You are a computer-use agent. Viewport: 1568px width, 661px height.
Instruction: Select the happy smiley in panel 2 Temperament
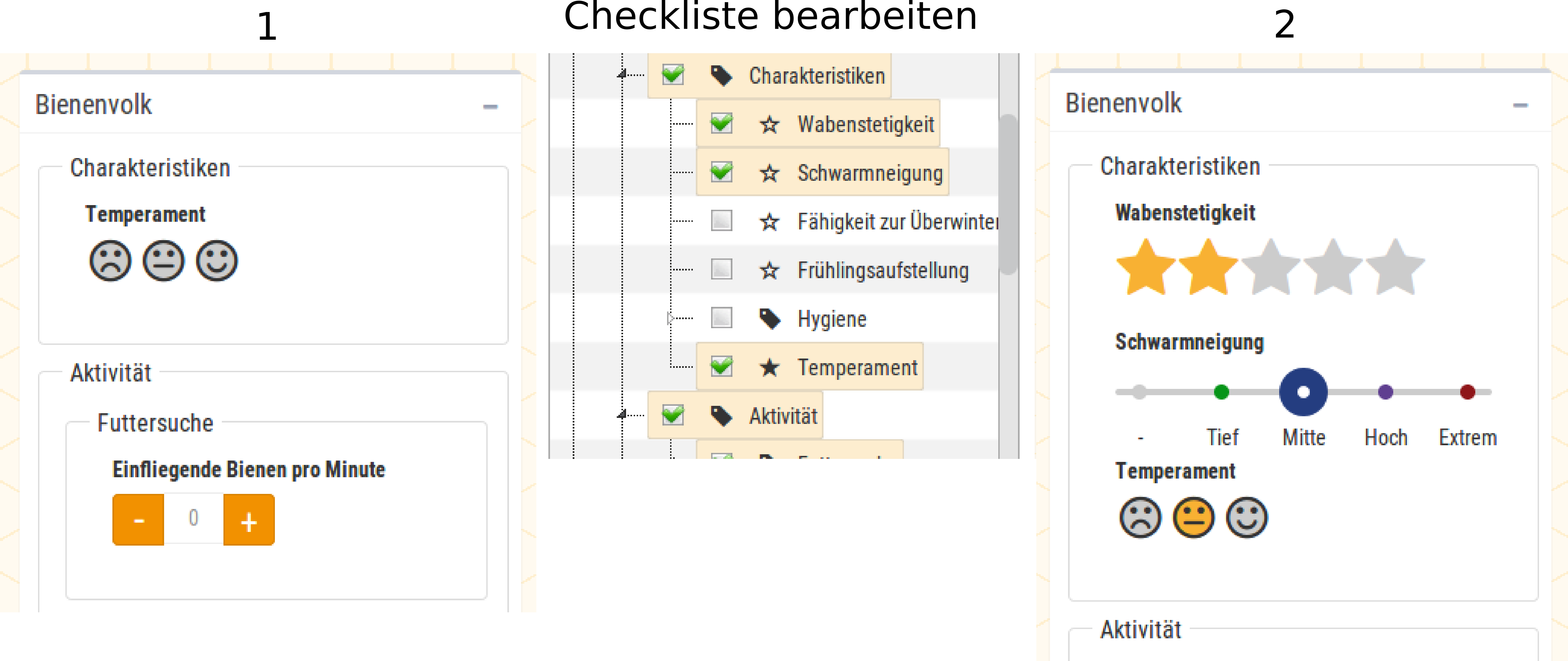pos(1247,518)
